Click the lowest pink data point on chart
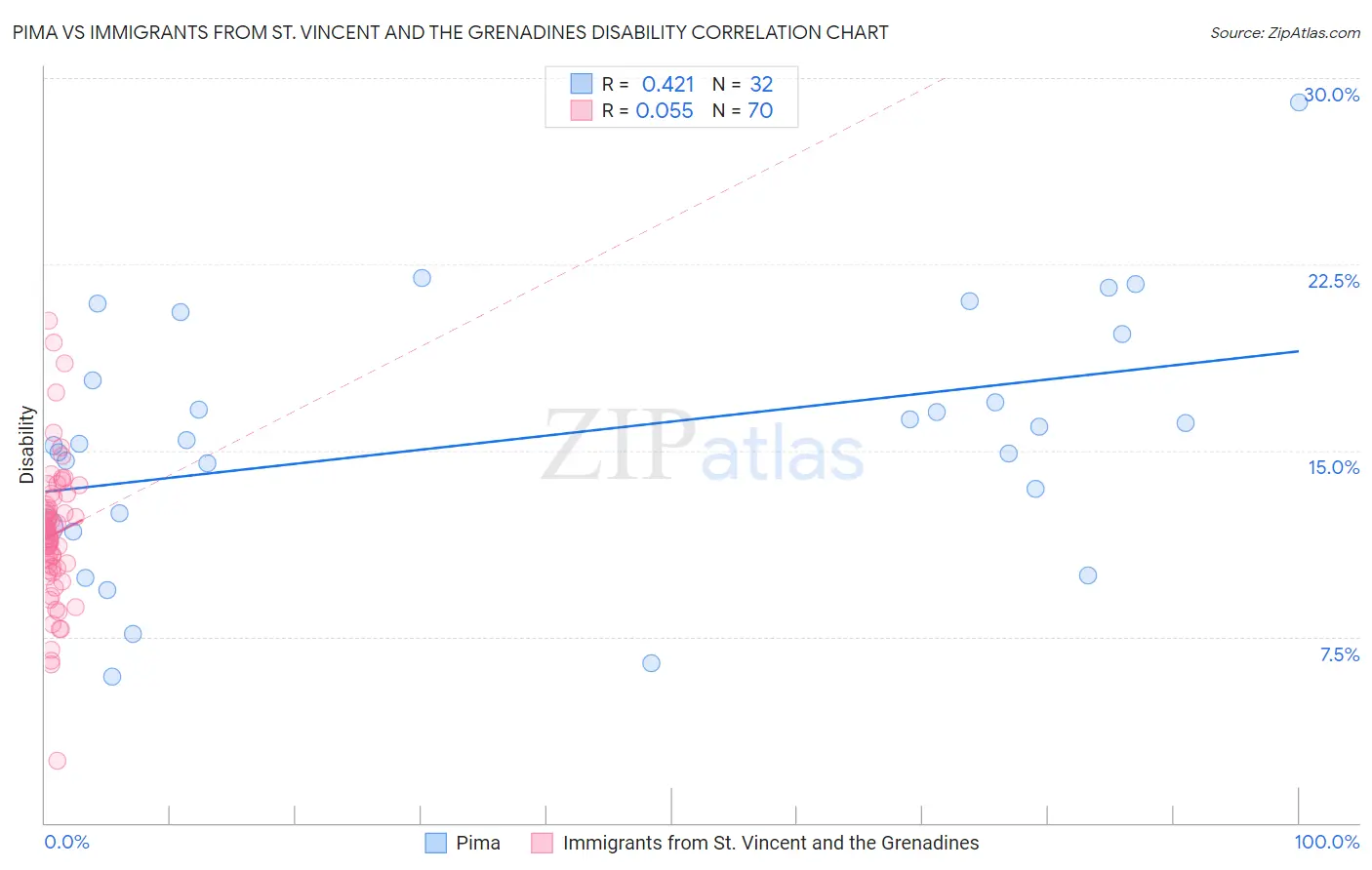This screenshot has width=1372, height=870. (x=57, y=761)
